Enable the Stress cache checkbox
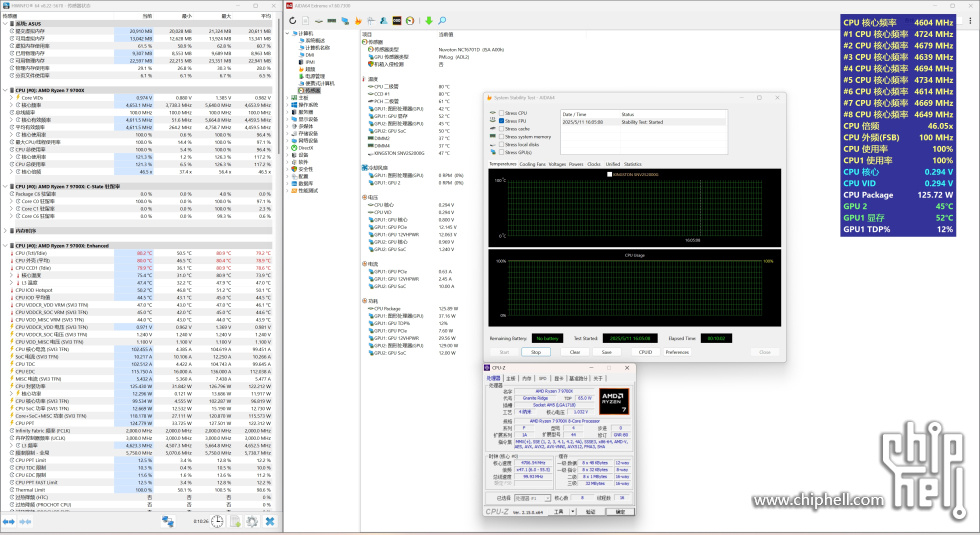 [501, 129]
